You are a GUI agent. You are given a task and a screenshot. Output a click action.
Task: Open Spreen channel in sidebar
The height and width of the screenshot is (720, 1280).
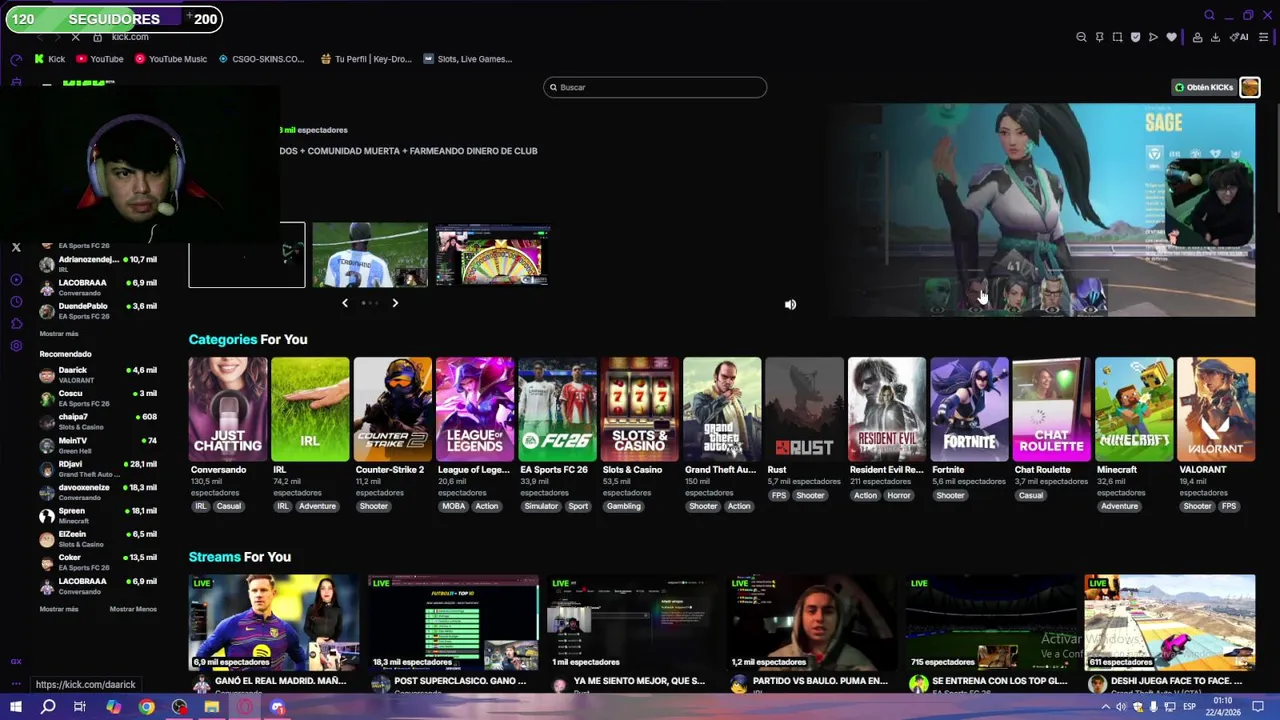tap(98, 516)
